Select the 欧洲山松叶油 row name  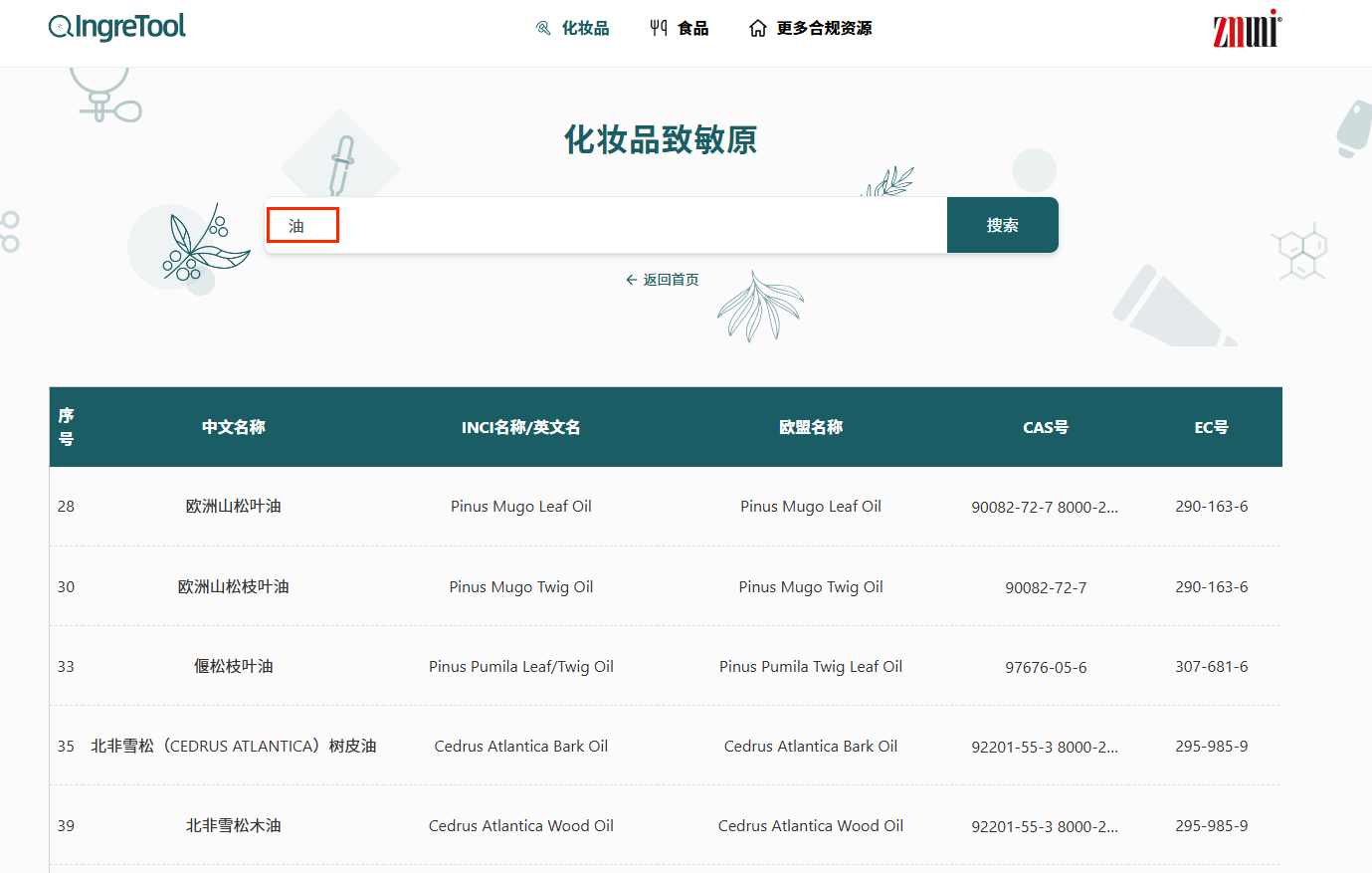[234, 506]
